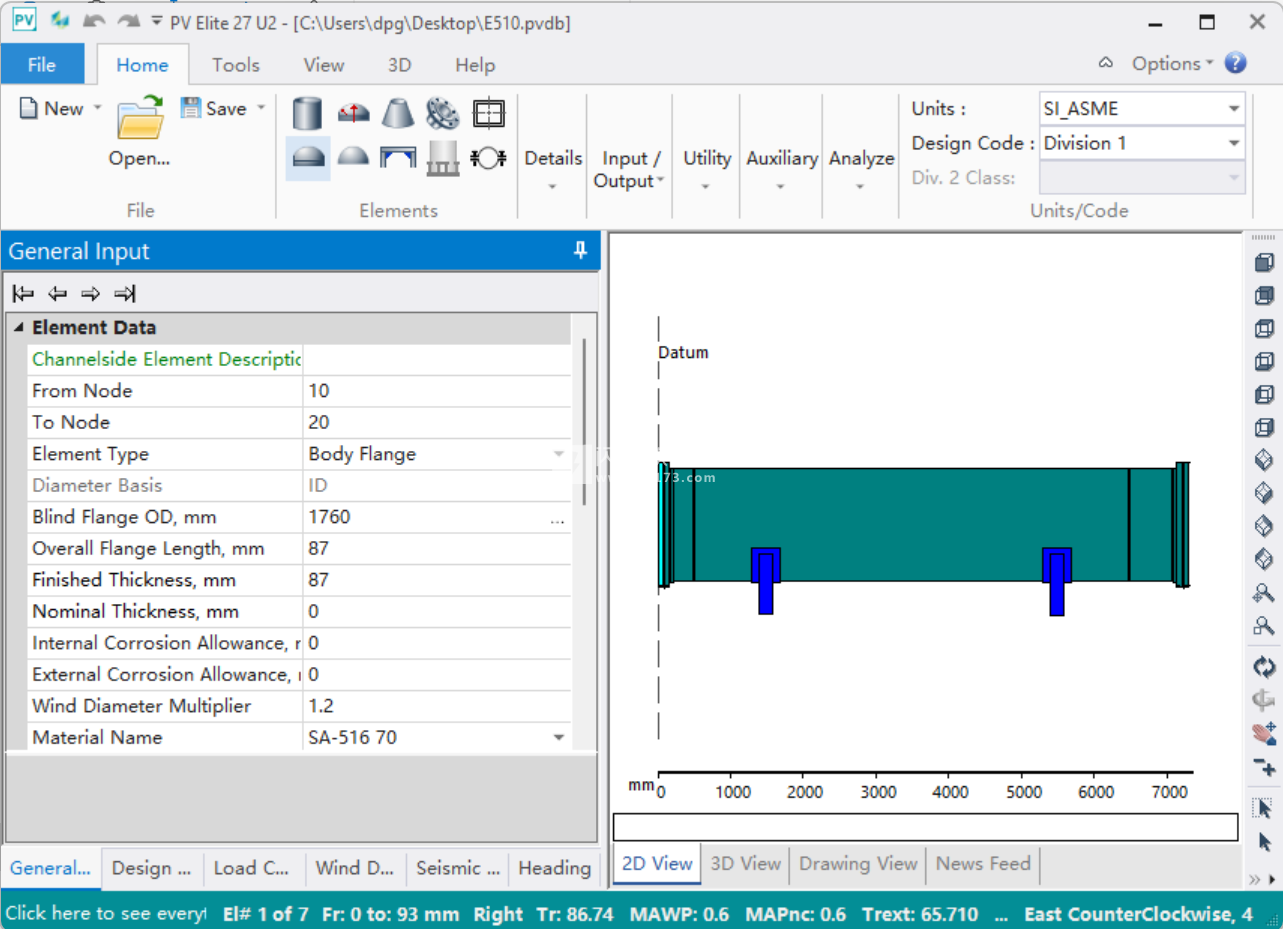Click the Overall Flange Length value field
Screen dimensions: 1283x929
437,549
